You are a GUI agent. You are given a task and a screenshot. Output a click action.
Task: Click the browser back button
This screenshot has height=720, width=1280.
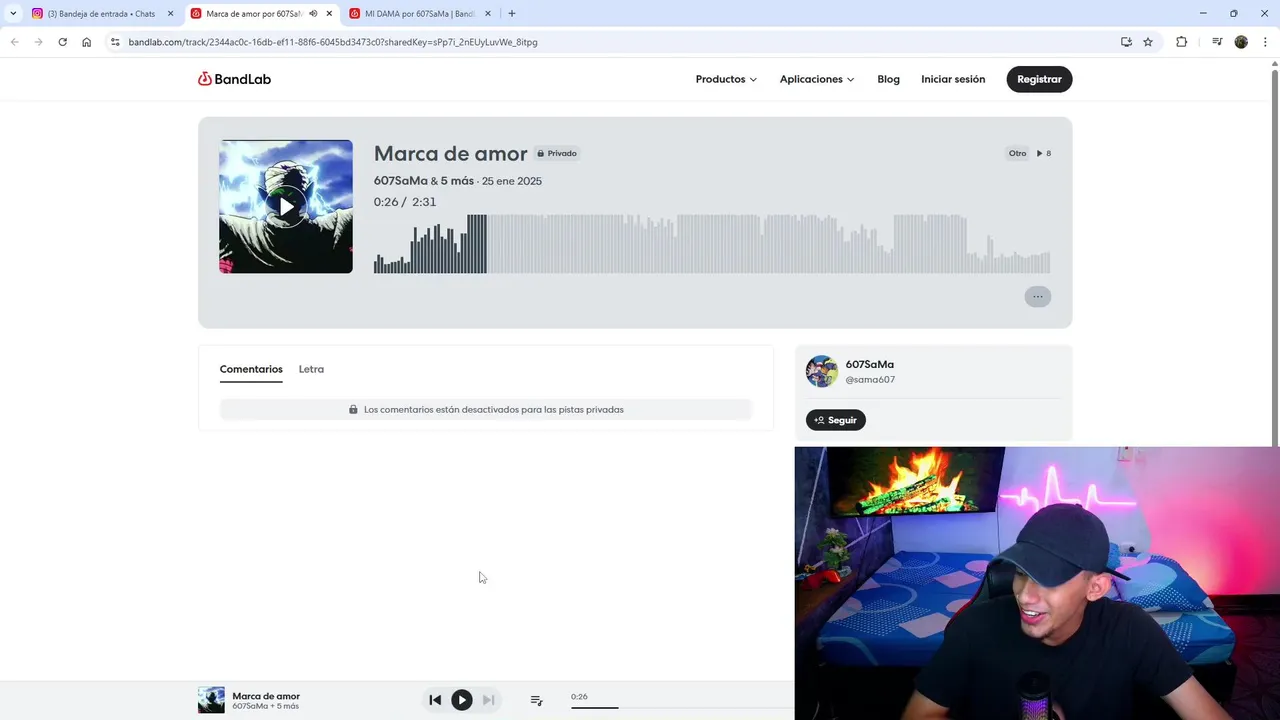(14, 42)
